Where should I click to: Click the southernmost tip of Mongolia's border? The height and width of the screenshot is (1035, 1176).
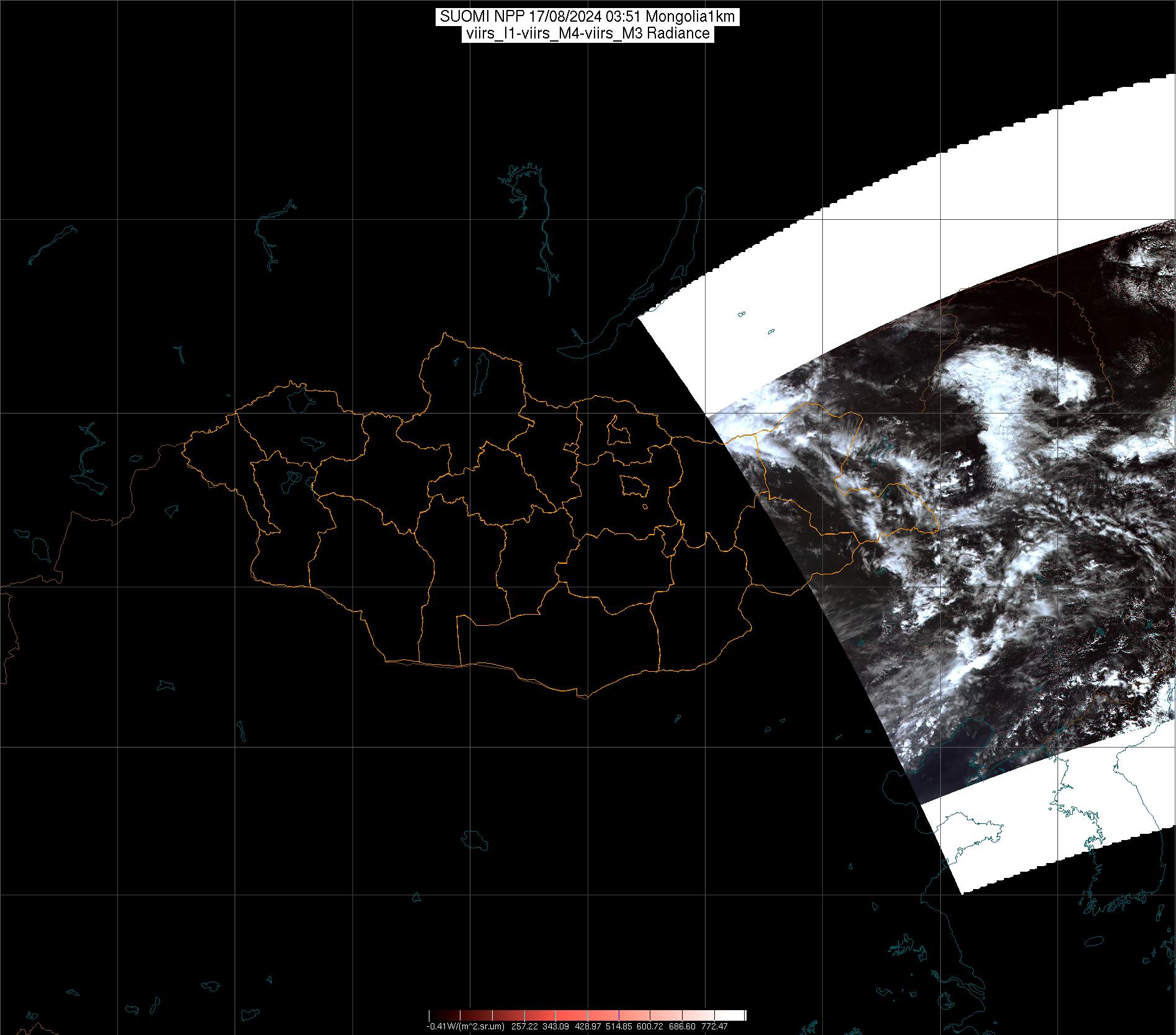[x=583, y=697]
